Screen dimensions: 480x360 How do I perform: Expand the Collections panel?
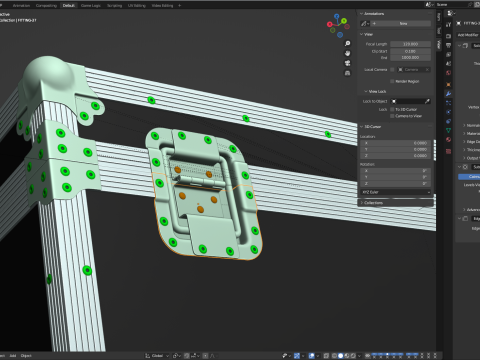pos(361,203)
